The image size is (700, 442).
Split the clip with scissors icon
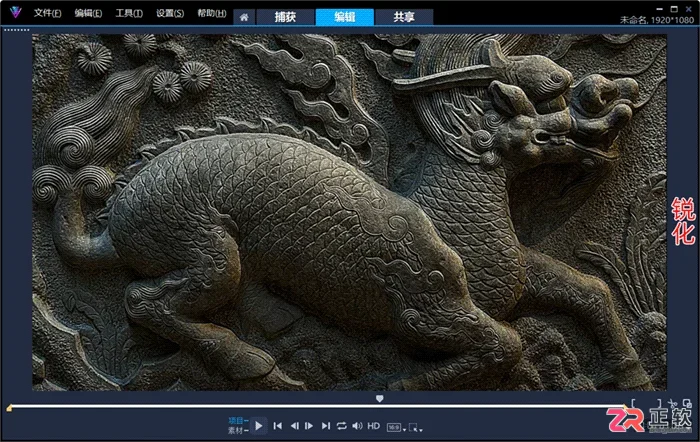(673, 403)
